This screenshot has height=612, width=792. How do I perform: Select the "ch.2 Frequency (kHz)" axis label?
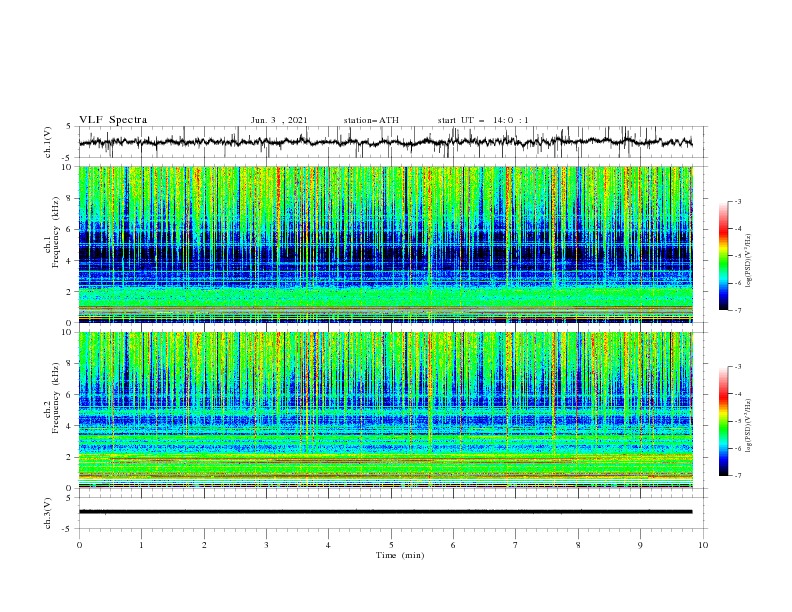pyautogui.click(x=52, y=398)
